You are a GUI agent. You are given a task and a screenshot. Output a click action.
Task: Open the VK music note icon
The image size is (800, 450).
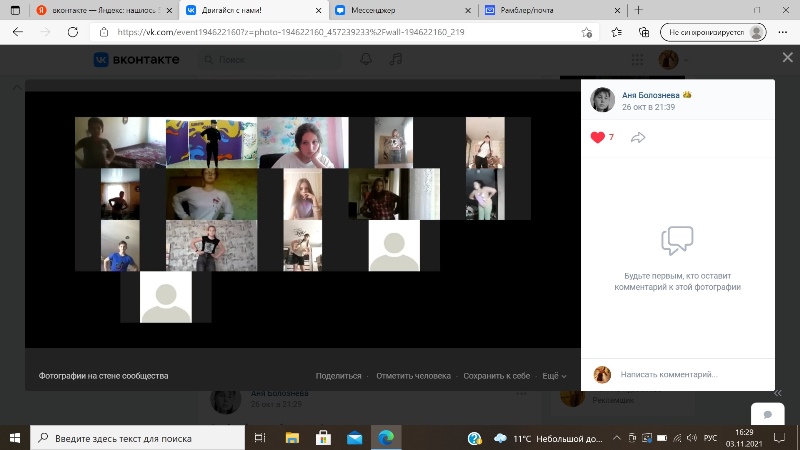point(395,60)
